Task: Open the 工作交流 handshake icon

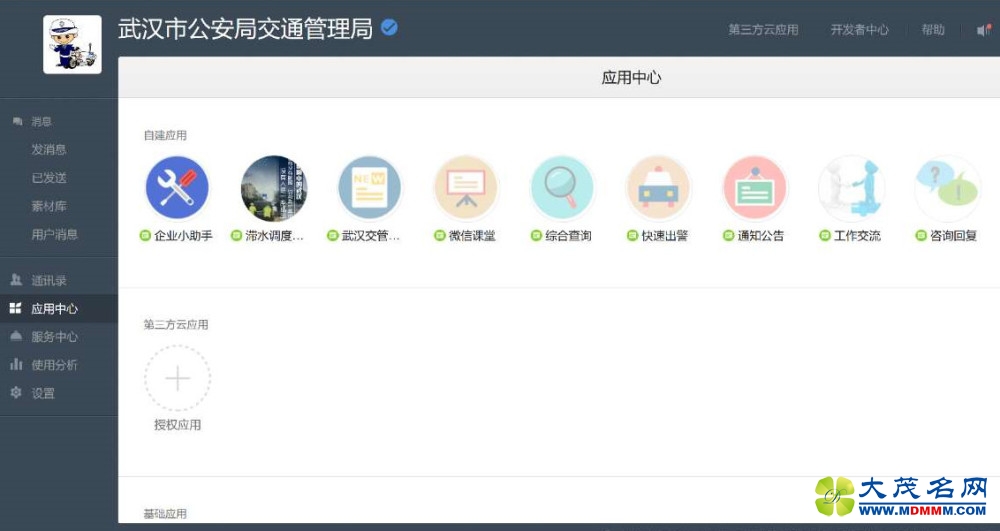Action: [x=851, y=188]
